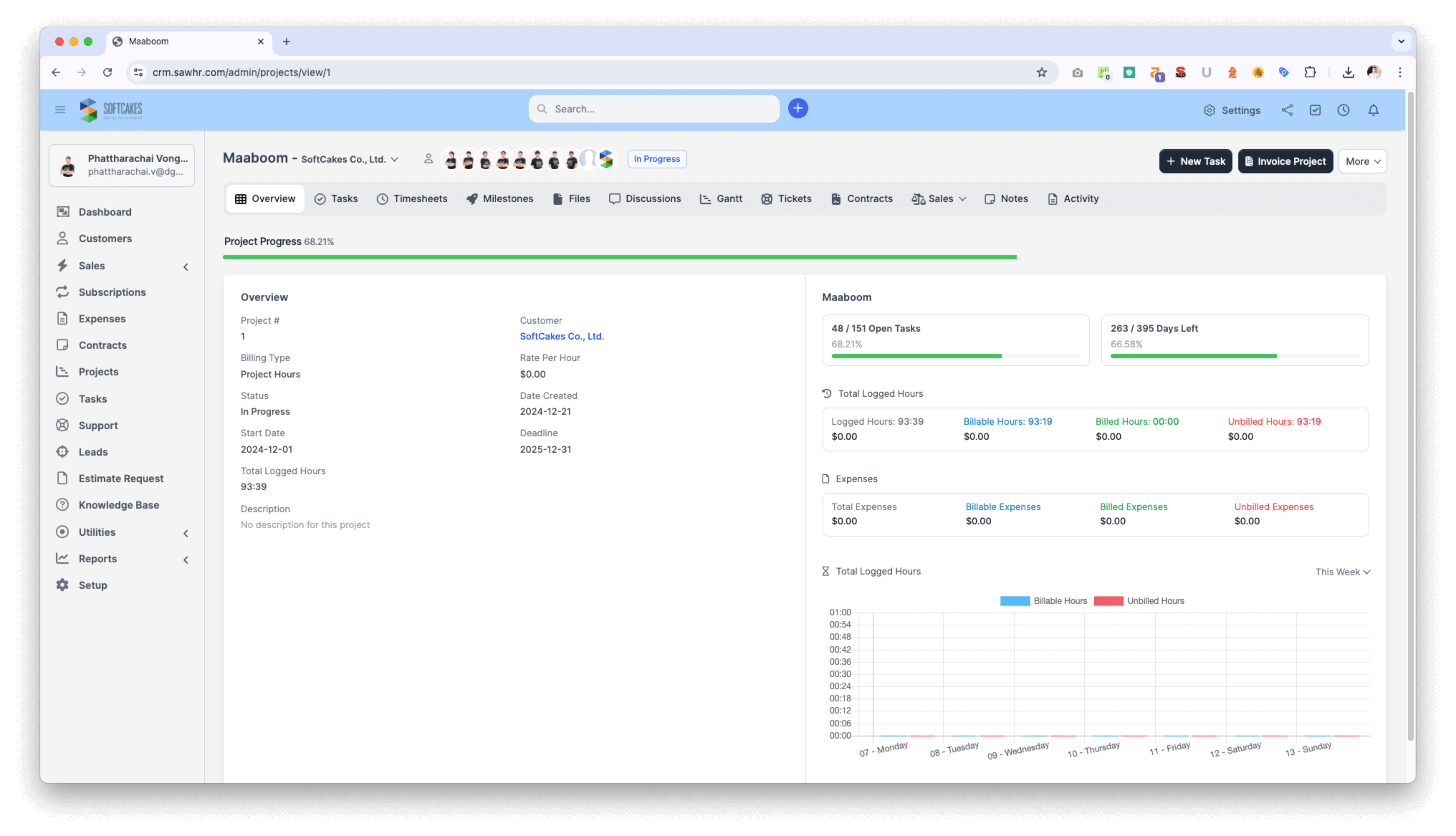Open a new browser tab
Image resolution: width=1456 pixels, height=836 pixels.
(x=287, y=41)
